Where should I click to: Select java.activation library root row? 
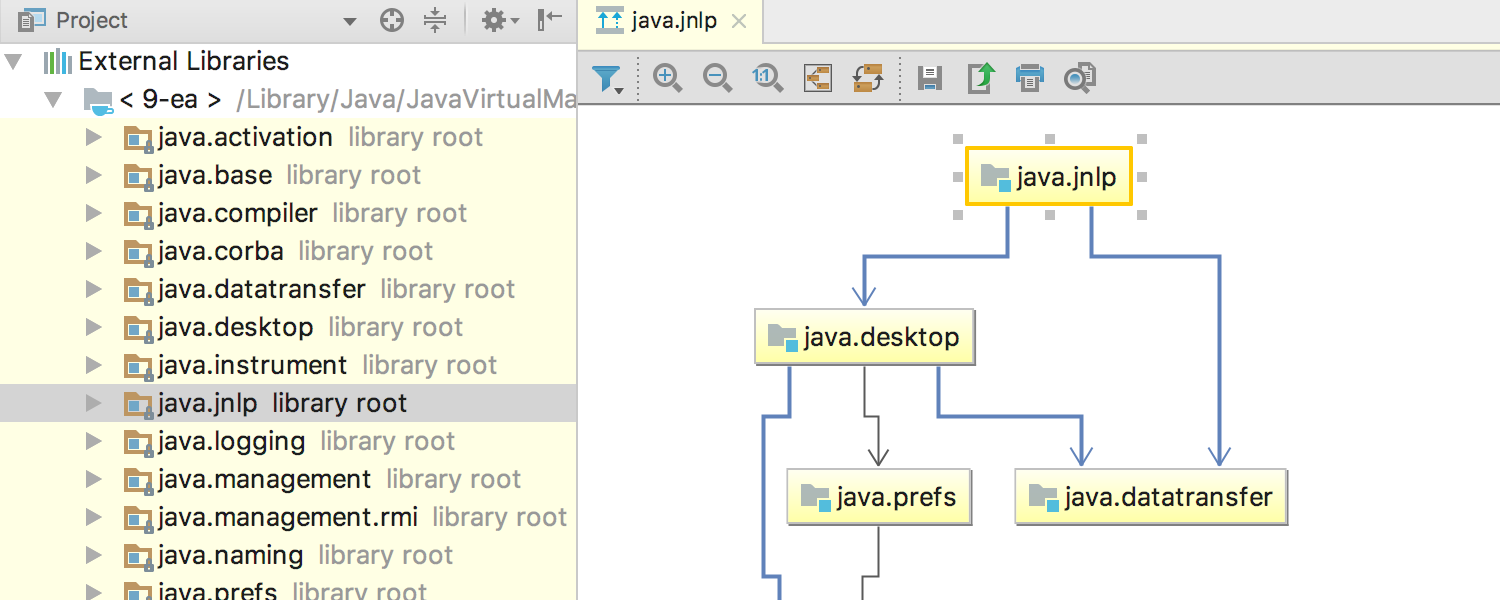[x=288, y=137]
